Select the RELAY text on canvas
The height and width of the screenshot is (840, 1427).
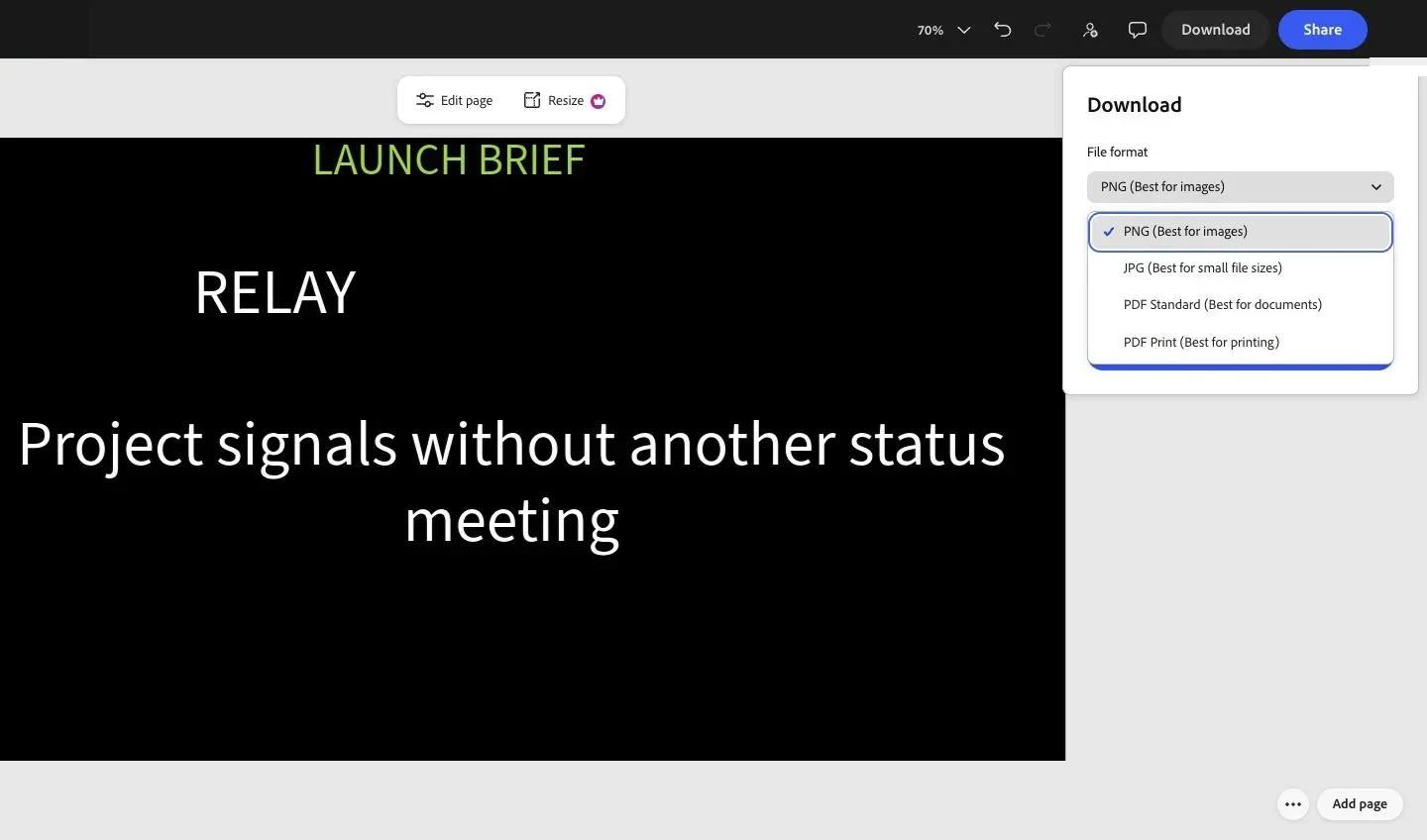point(274,293)
